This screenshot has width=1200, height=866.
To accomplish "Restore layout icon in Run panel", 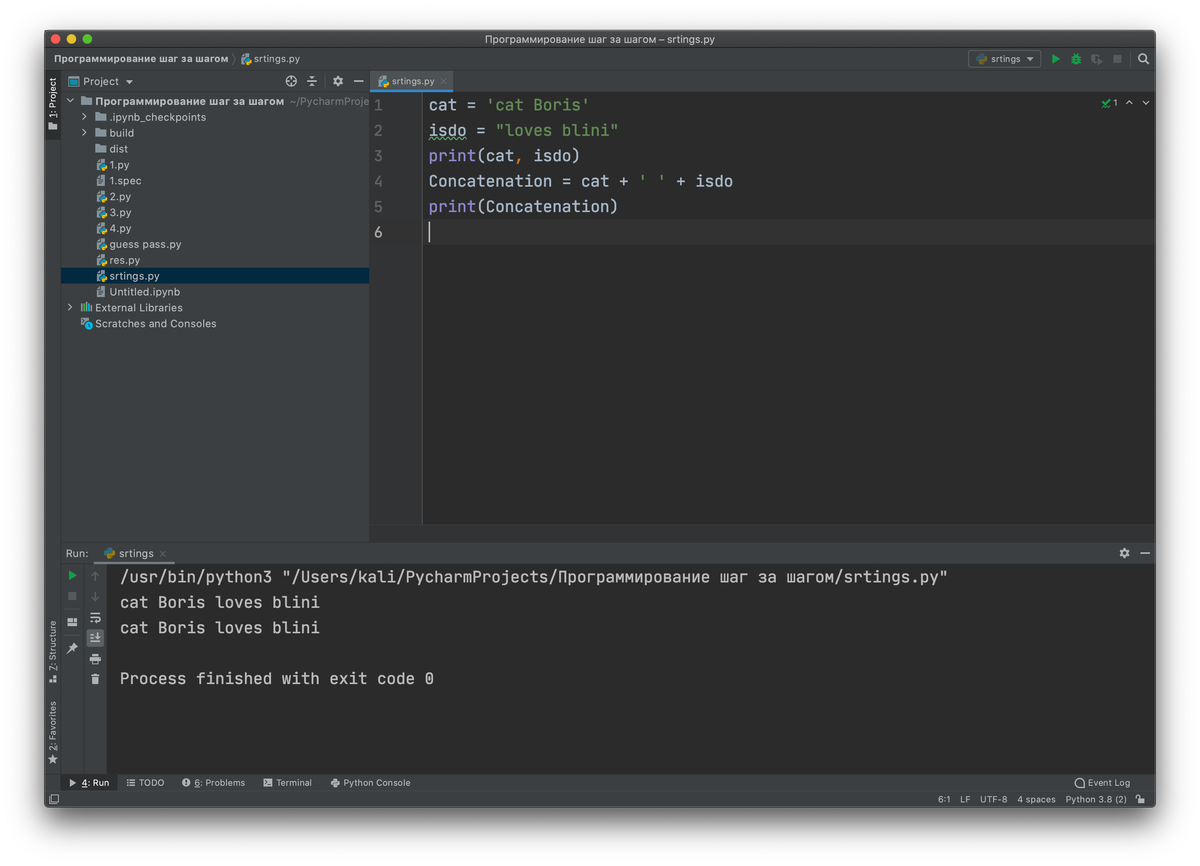I will click(72, 622).
